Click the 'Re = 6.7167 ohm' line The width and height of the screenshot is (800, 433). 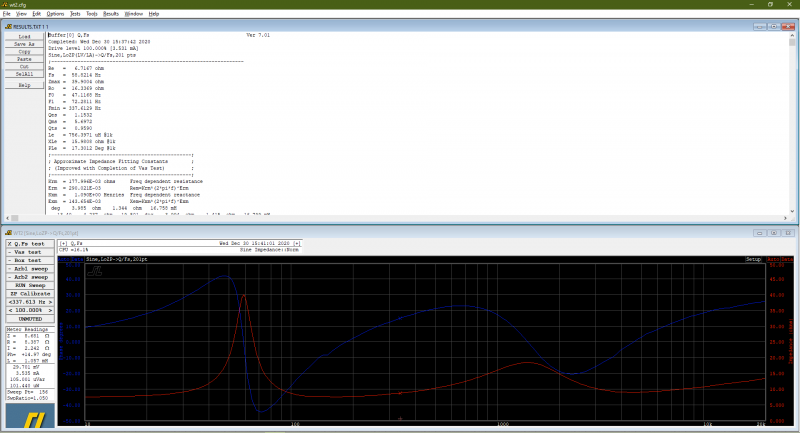76,68
